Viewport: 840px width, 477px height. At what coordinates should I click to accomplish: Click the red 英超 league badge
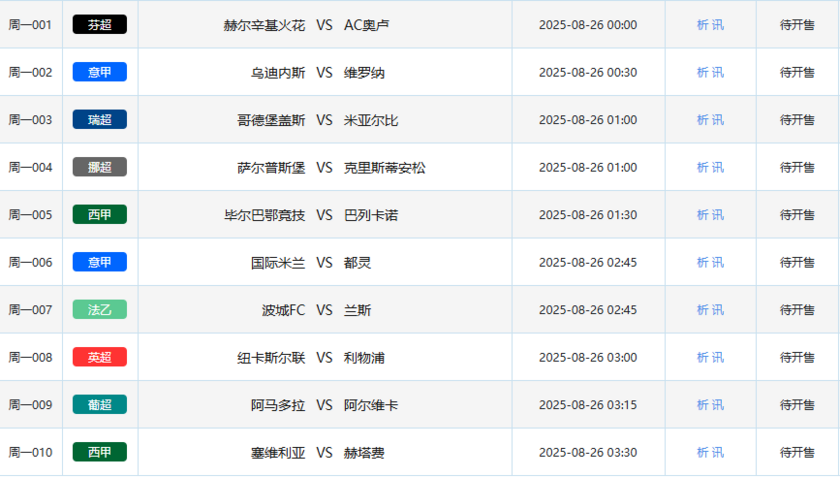pyautogui.click(x=99, y=357)
